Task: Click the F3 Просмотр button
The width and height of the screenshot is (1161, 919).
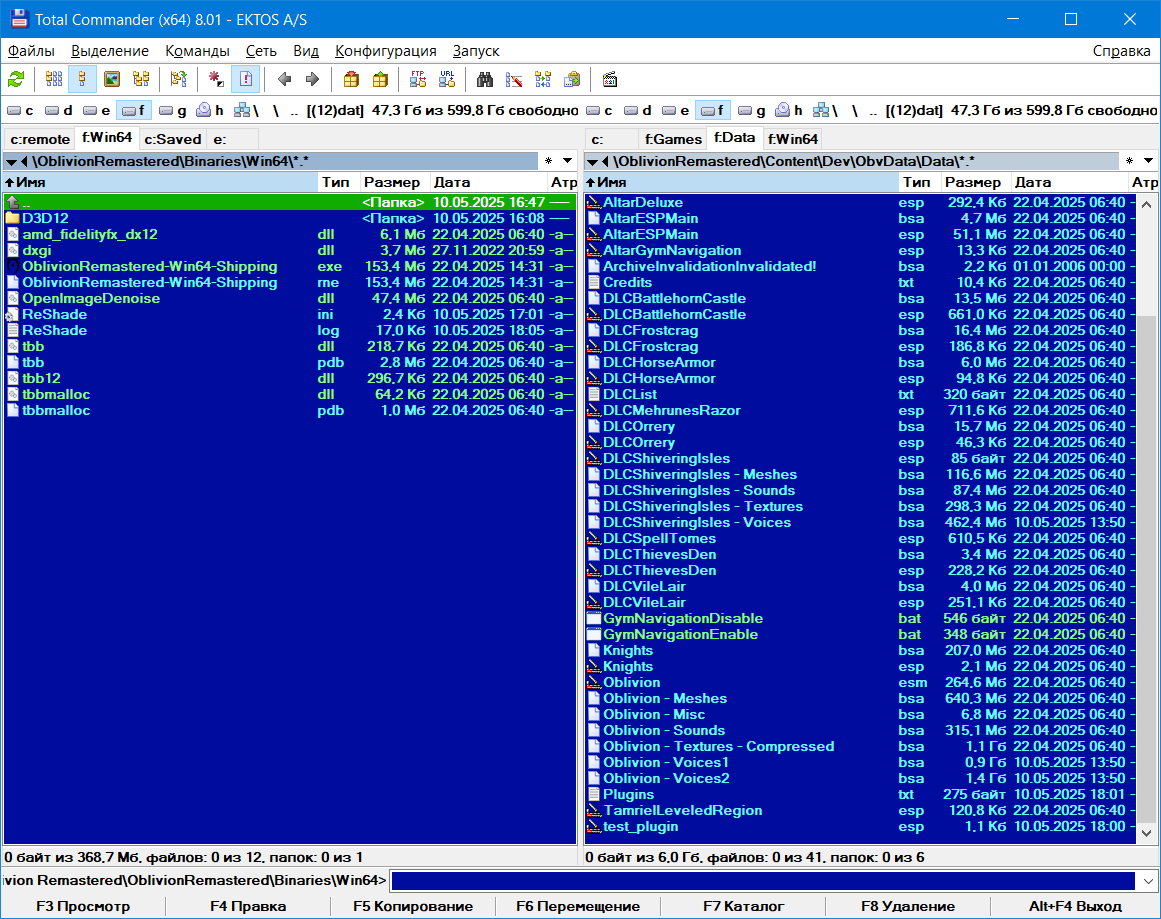Action: (83, 906)
